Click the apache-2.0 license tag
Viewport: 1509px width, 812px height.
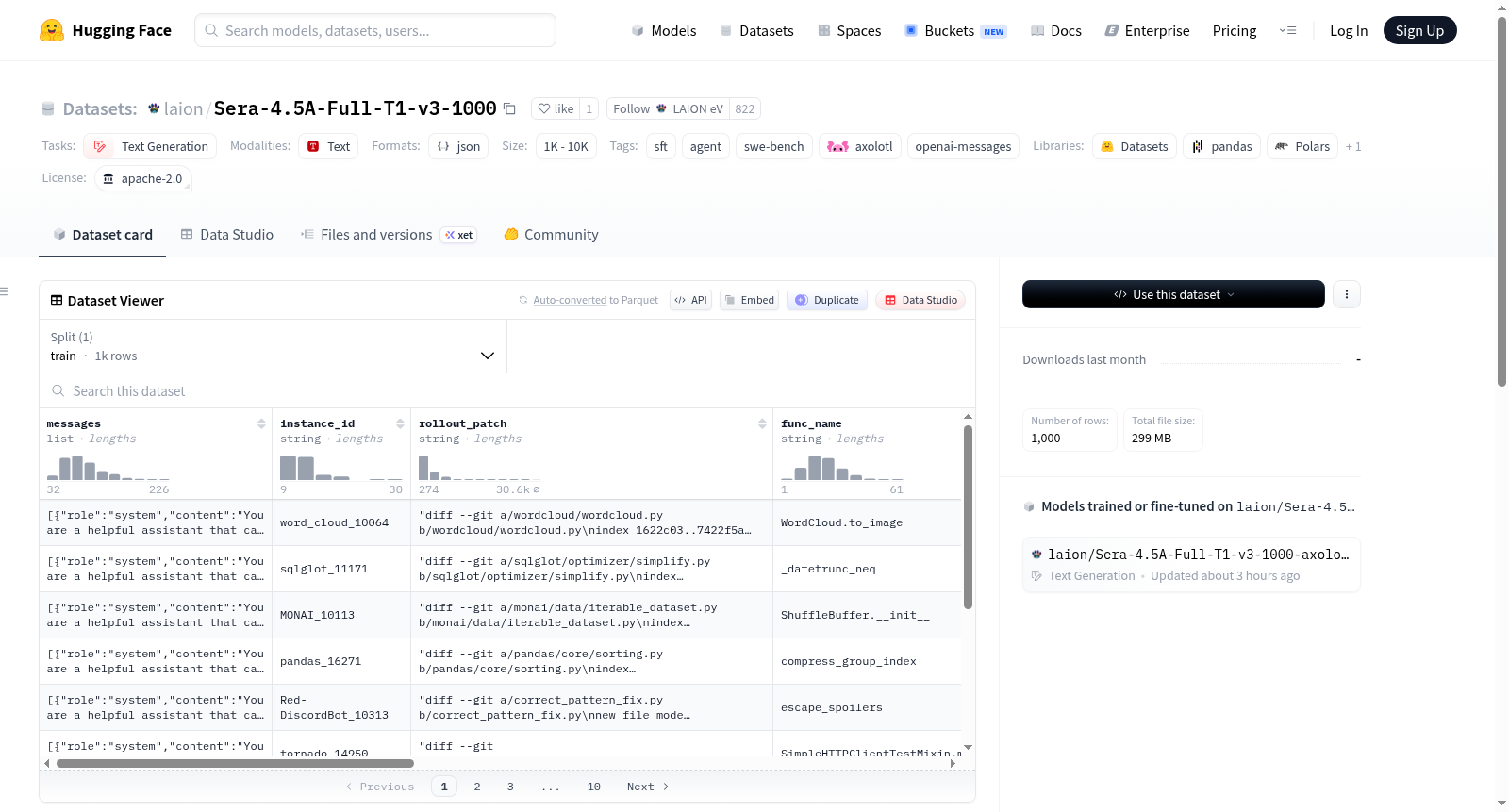143,178
